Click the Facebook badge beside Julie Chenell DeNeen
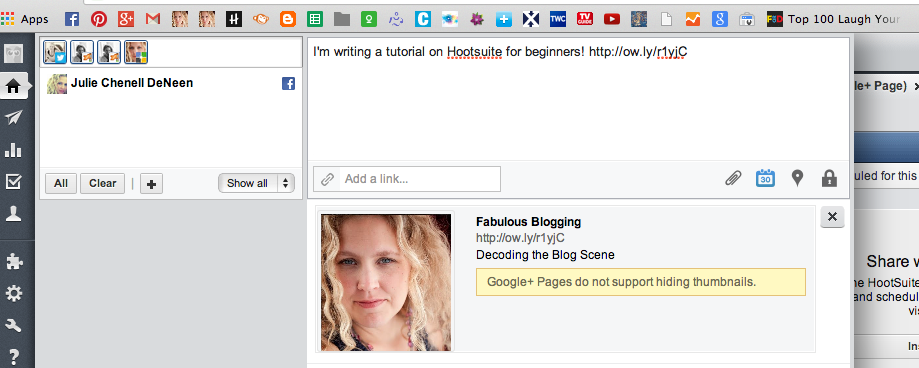This screenshot has height=368, width=919. coord(288,84)
